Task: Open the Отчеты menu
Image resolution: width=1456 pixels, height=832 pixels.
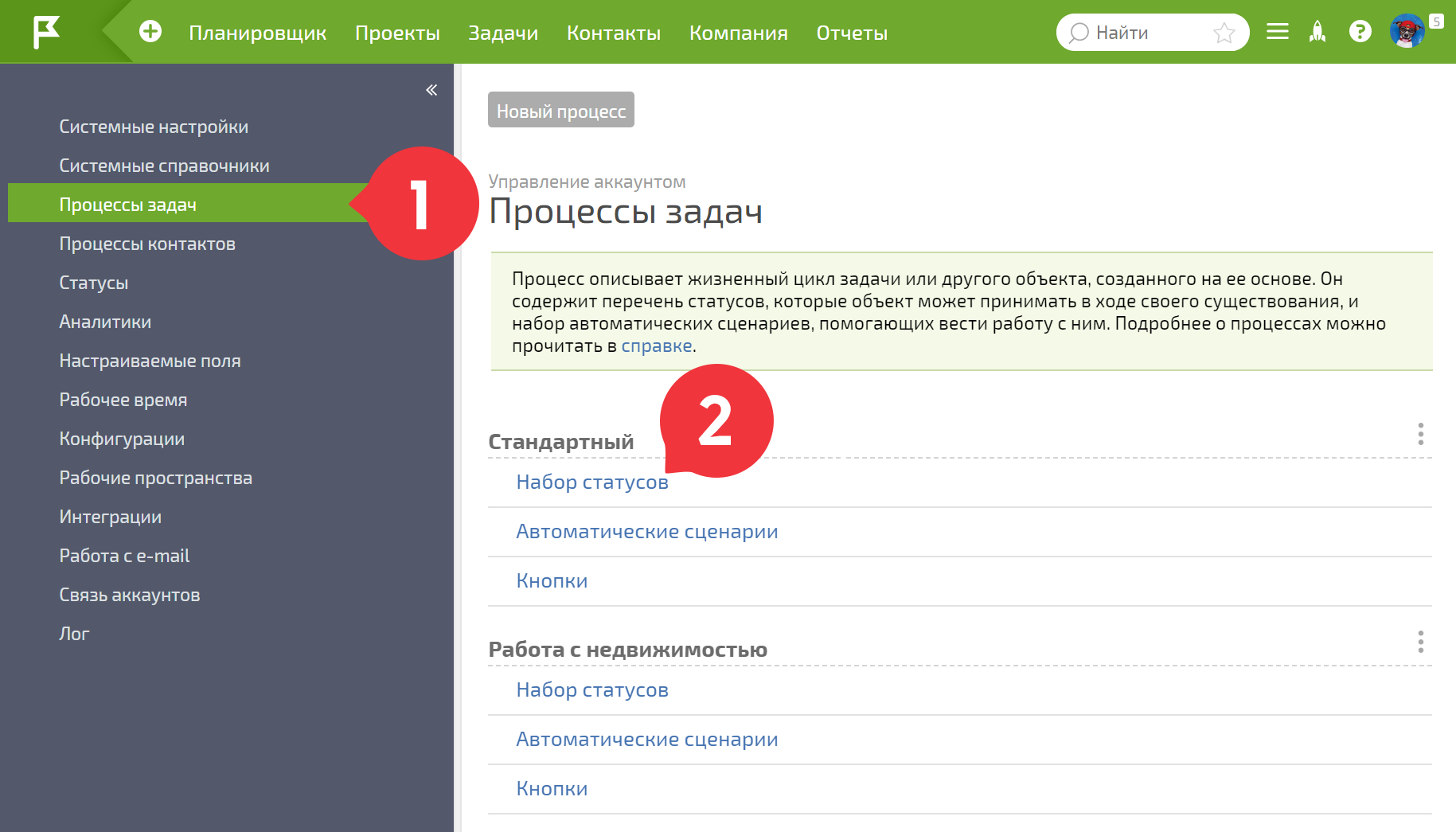Action: [x=852, y=33]
